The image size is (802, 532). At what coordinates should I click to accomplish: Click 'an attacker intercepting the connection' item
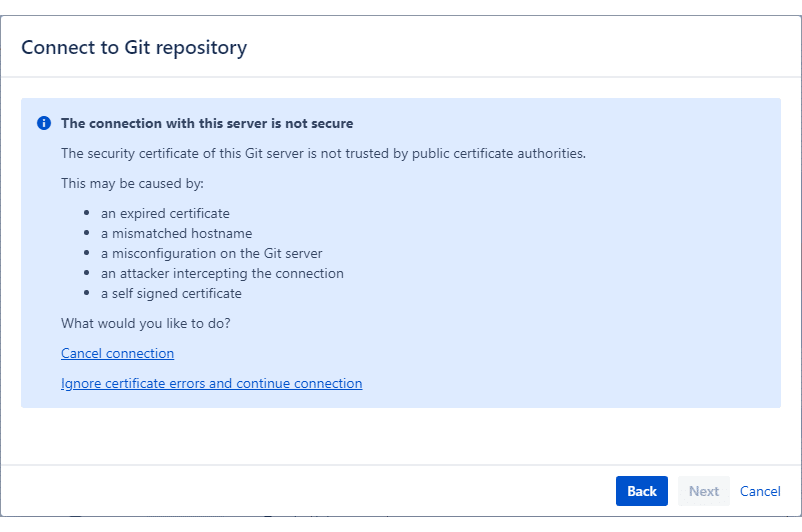[x=222, y=274]
